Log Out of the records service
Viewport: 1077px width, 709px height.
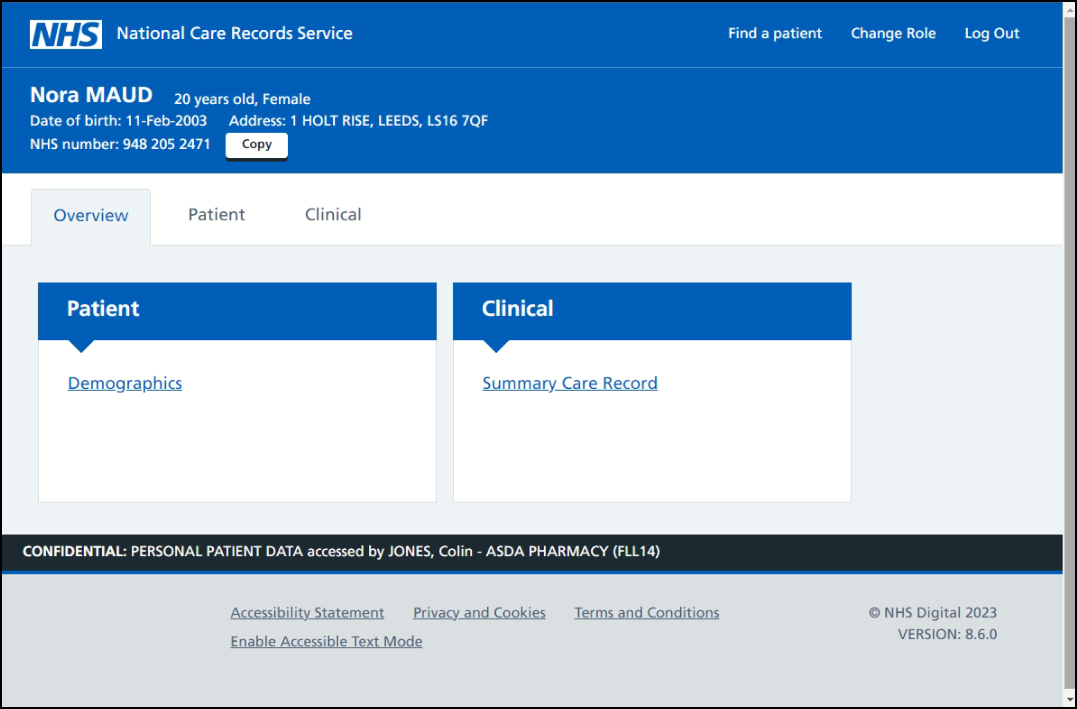(x=991, y=34)
